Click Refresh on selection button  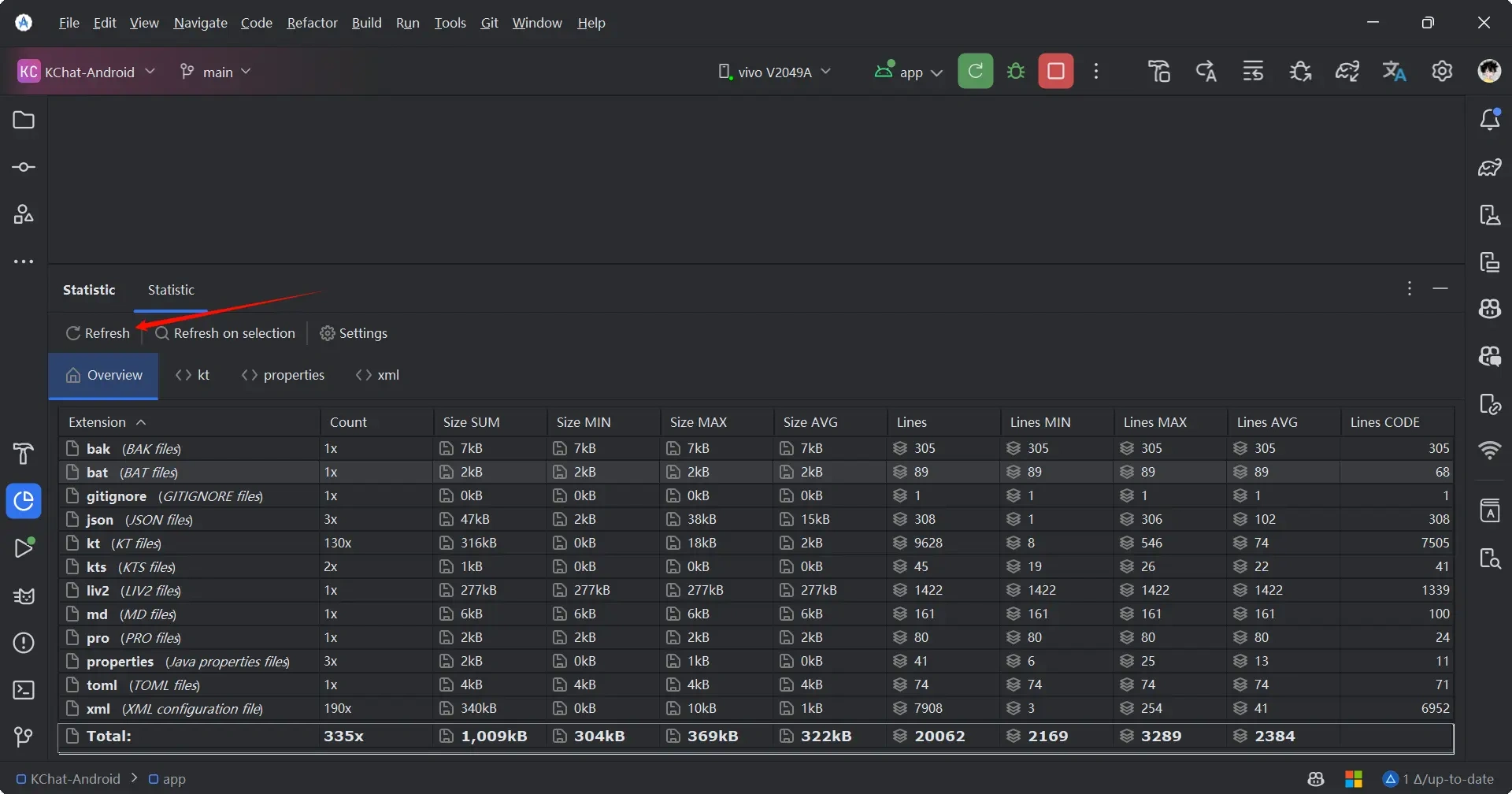click(225, 333)
